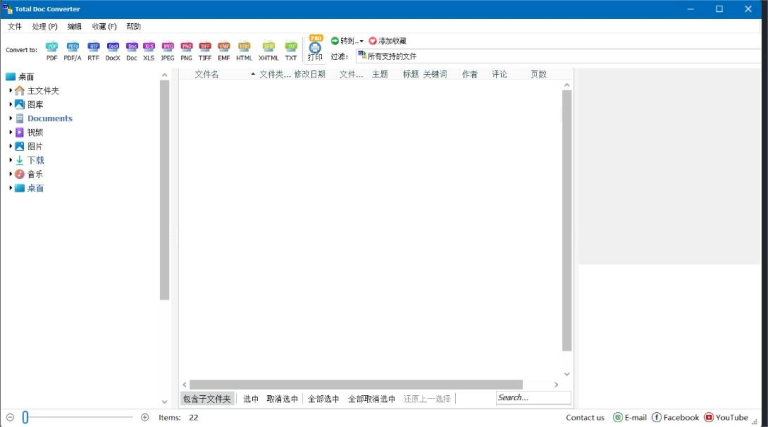This screenshot has height=427, width=768.
Task: Click folder tree scrollbar down arrow
Action: [165, 402]
